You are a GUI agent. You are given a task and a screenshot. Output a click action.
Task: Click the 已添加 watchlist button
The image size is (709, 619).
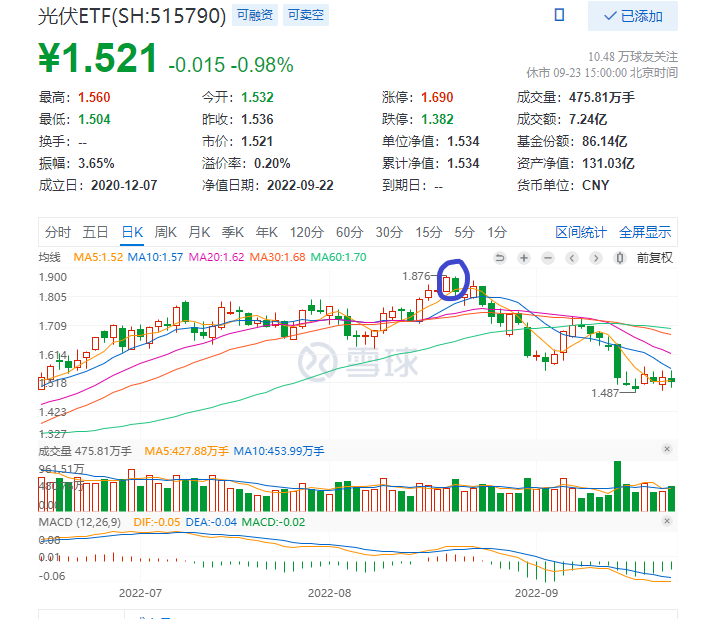(x=633, y=16)
